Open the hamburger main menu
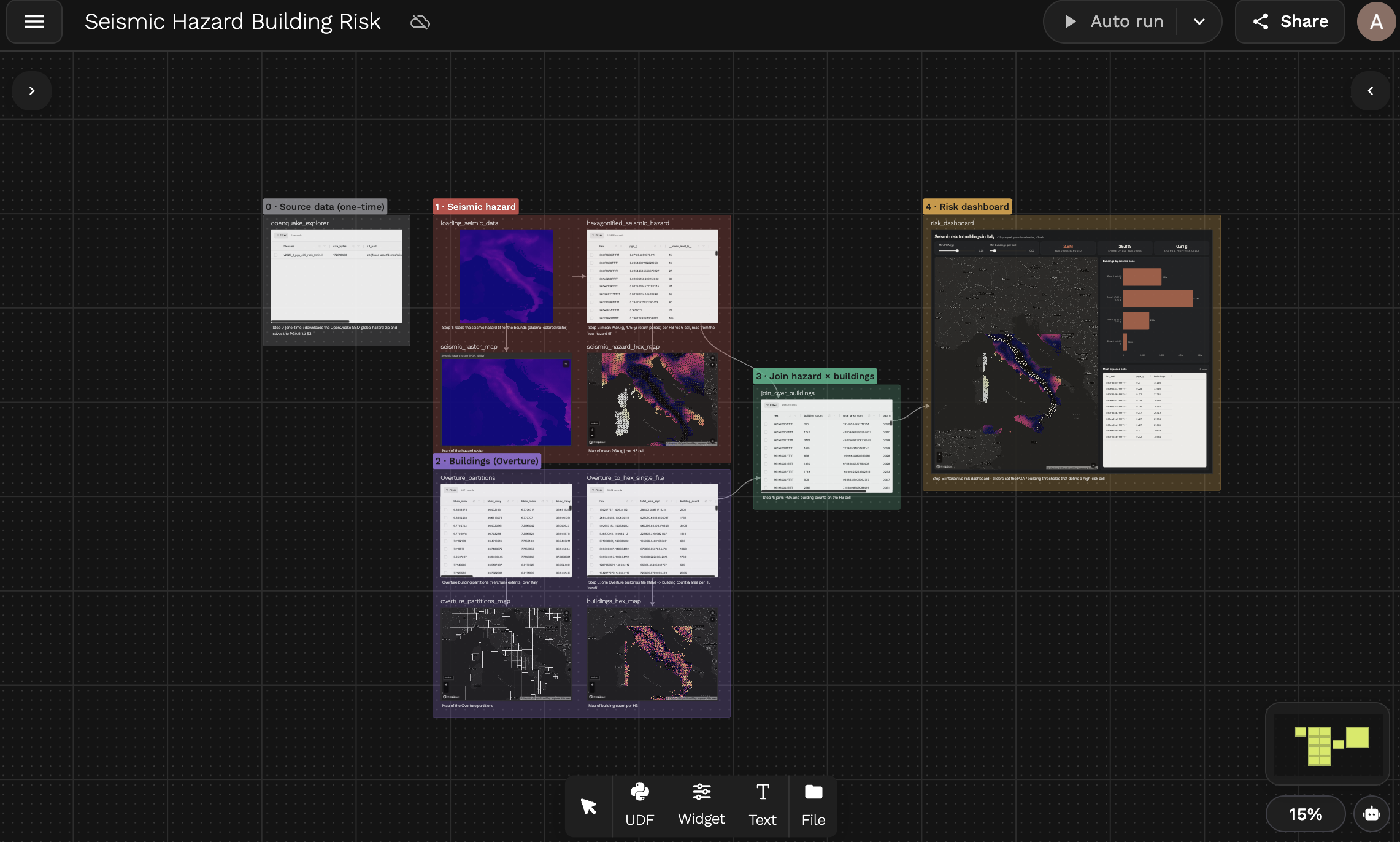Image resolution: width=1400 pixels, height=842 pixels. pyautogui.click(x=34, y=22)
